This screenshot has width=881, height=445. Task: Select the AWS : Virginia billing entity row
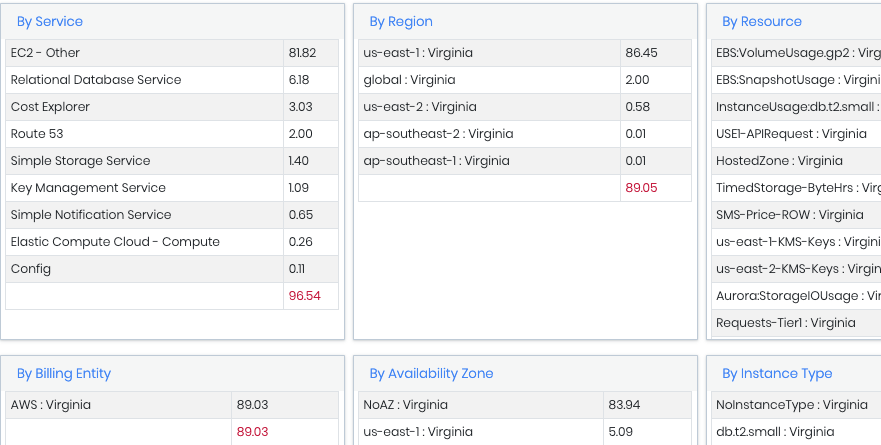pyautogui.click(x=51, y=405)
